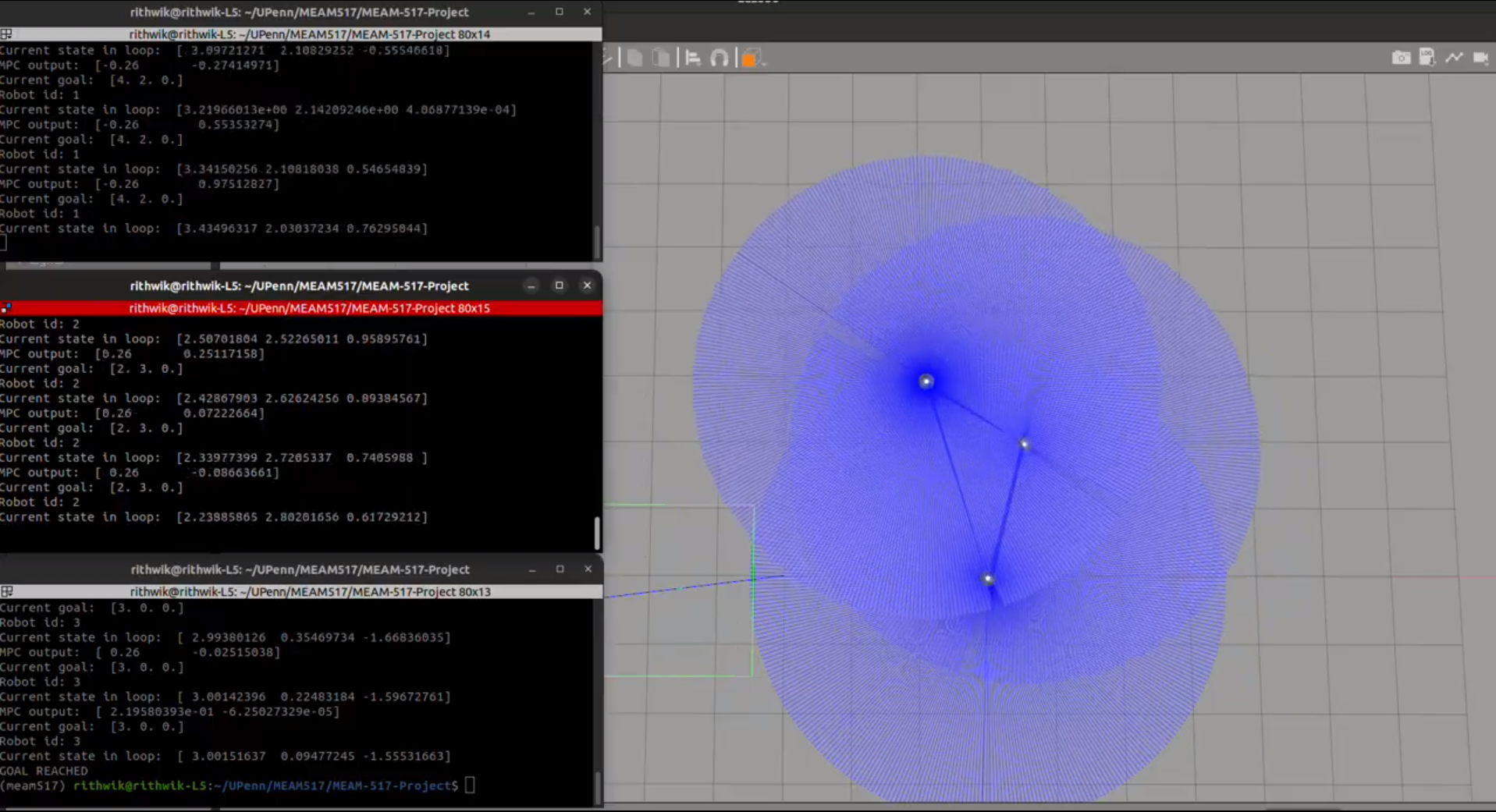This screenshot has width=1496, height=812.
Task: Toggle the Gazebo snap magnet tool
Action: [x=720, y=58]
